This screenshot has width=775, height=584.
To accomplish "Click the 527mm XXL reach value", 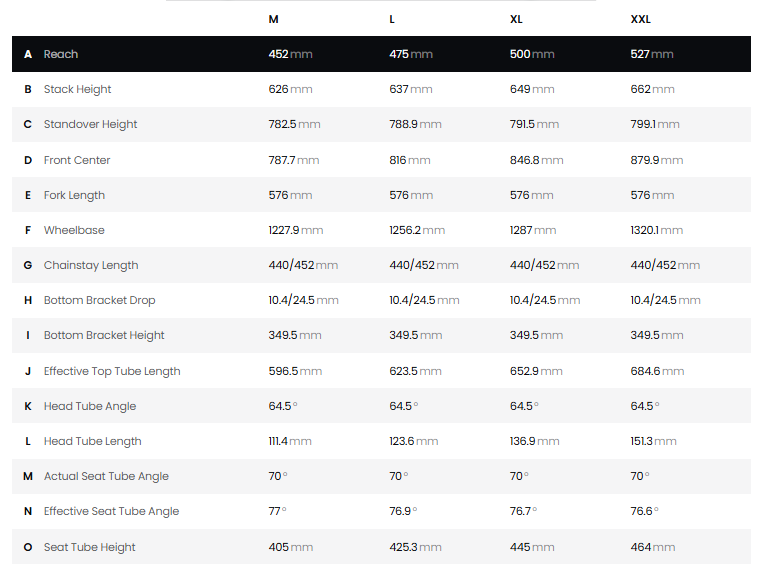I will click(x=651, y=54).
